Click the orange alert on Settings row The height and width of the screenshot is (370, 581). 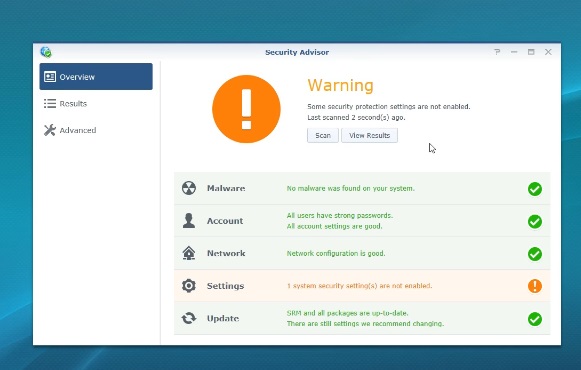pyautogui.click(x=535, y=286)
